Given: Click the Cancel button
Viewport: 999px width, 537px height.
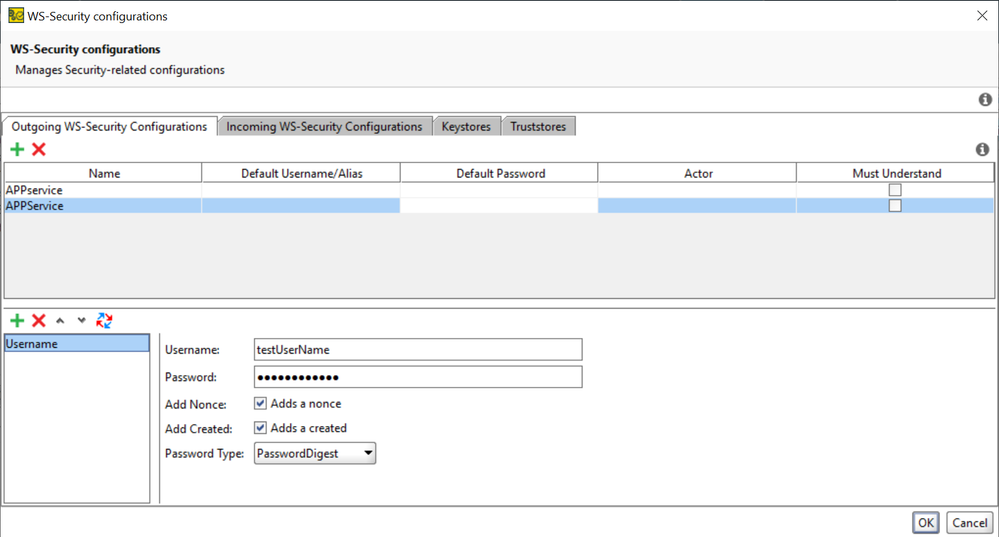Looking at the screenshot, I should coord(969,522).
